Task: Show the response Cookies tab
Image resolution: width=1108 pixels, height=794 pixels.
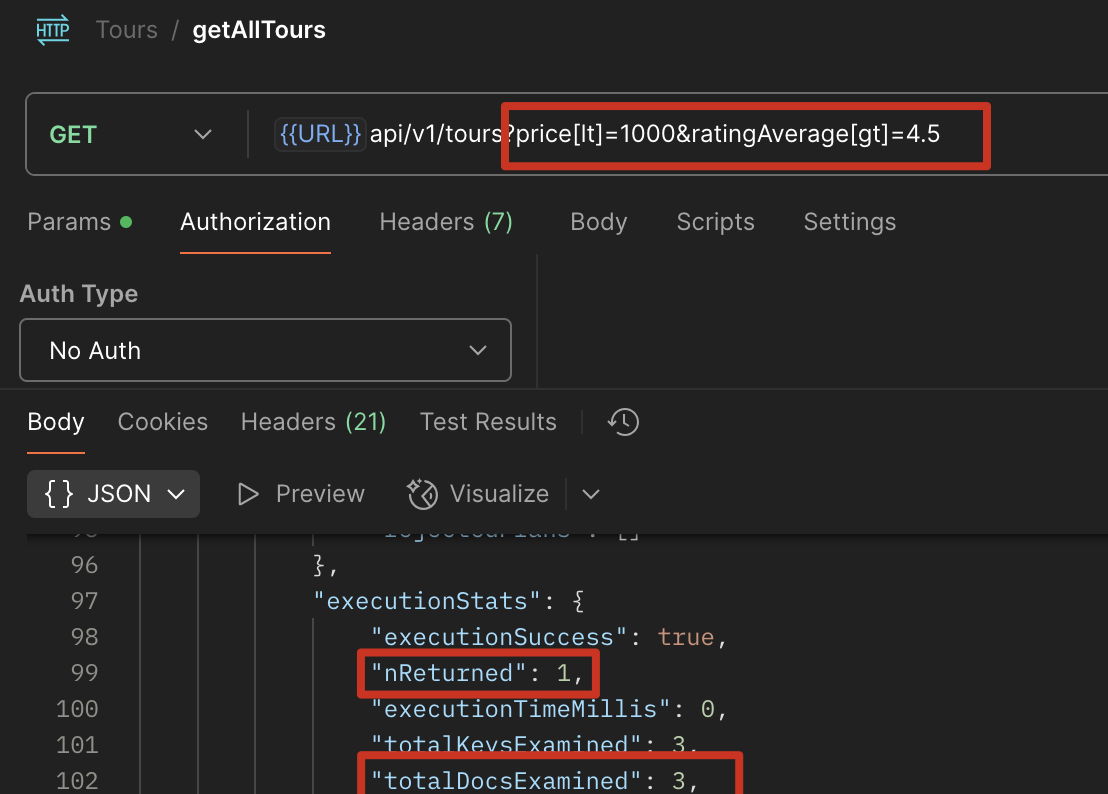Action: pyautogui.click(x=163, y=422)
